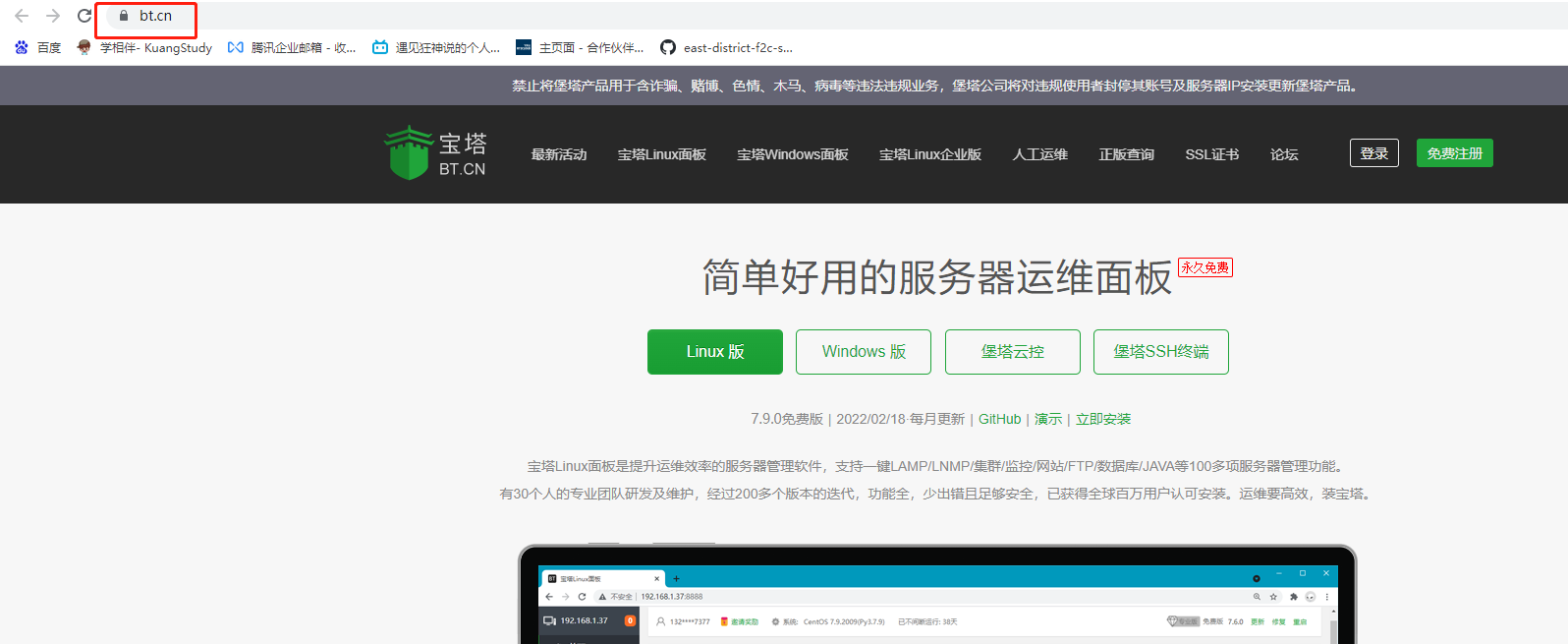This screenshot has width=1568, height=644.
Task: Click the bt.cn address bar URL
Action: [155, 16]
